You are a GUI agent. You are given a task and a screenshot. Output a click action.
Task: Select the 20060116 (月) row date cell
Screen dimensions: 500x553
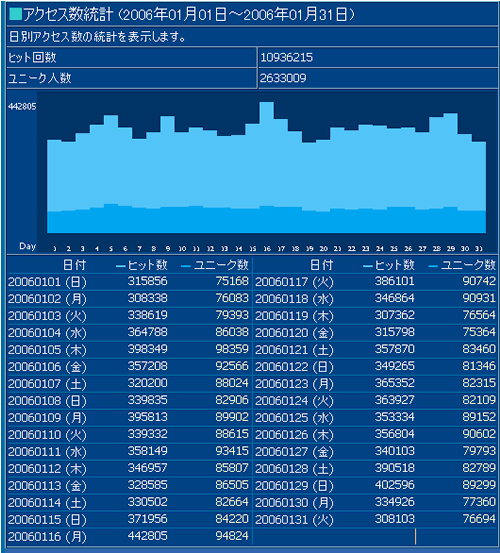[x=47, y=536]
